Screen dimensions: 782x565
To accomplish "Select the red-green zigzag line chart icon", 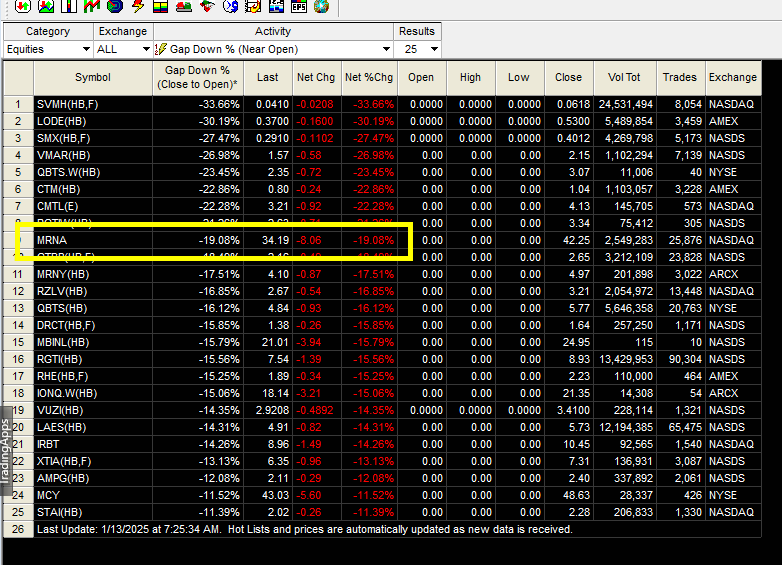I will (92, 6).
